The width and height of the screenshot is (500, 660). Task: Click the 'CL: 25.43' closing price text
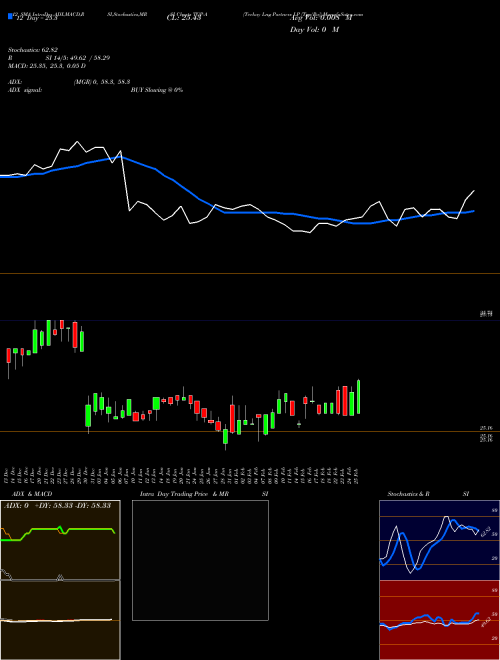(x=184, y=18)
